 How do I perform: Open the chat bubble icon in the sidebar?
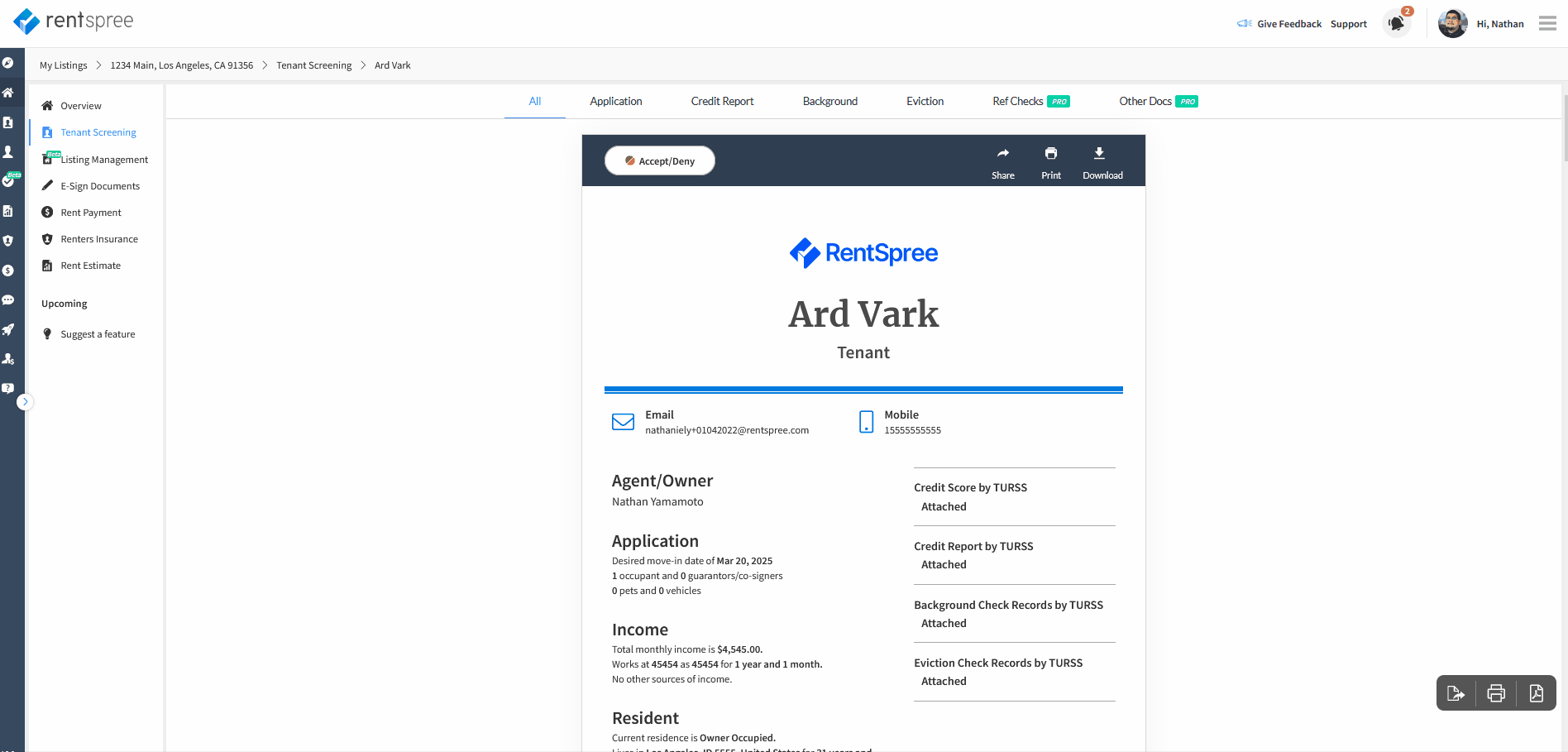click(x=9, y=299)
